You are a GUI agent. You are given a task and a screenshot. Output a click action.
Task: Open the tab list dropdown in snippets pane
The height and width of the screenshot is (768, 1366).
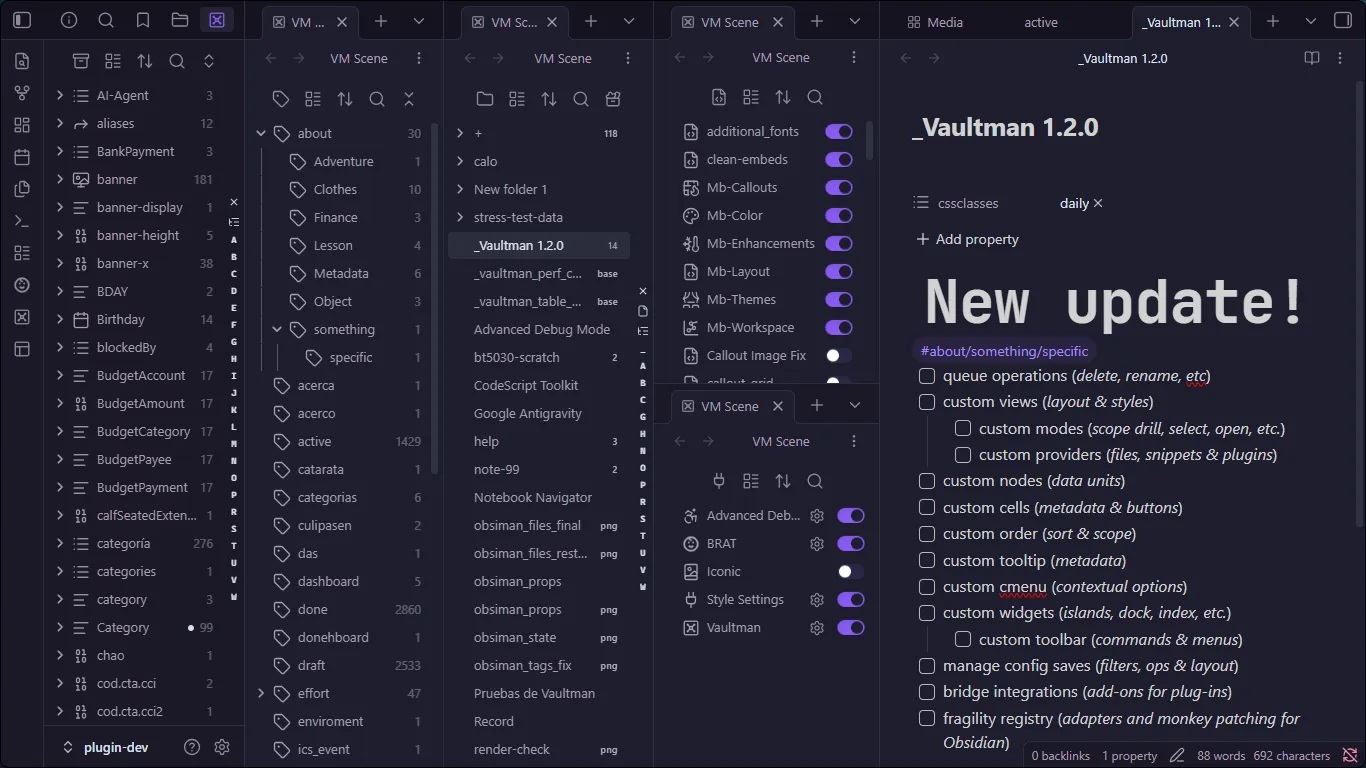click(x=855, y=21)
